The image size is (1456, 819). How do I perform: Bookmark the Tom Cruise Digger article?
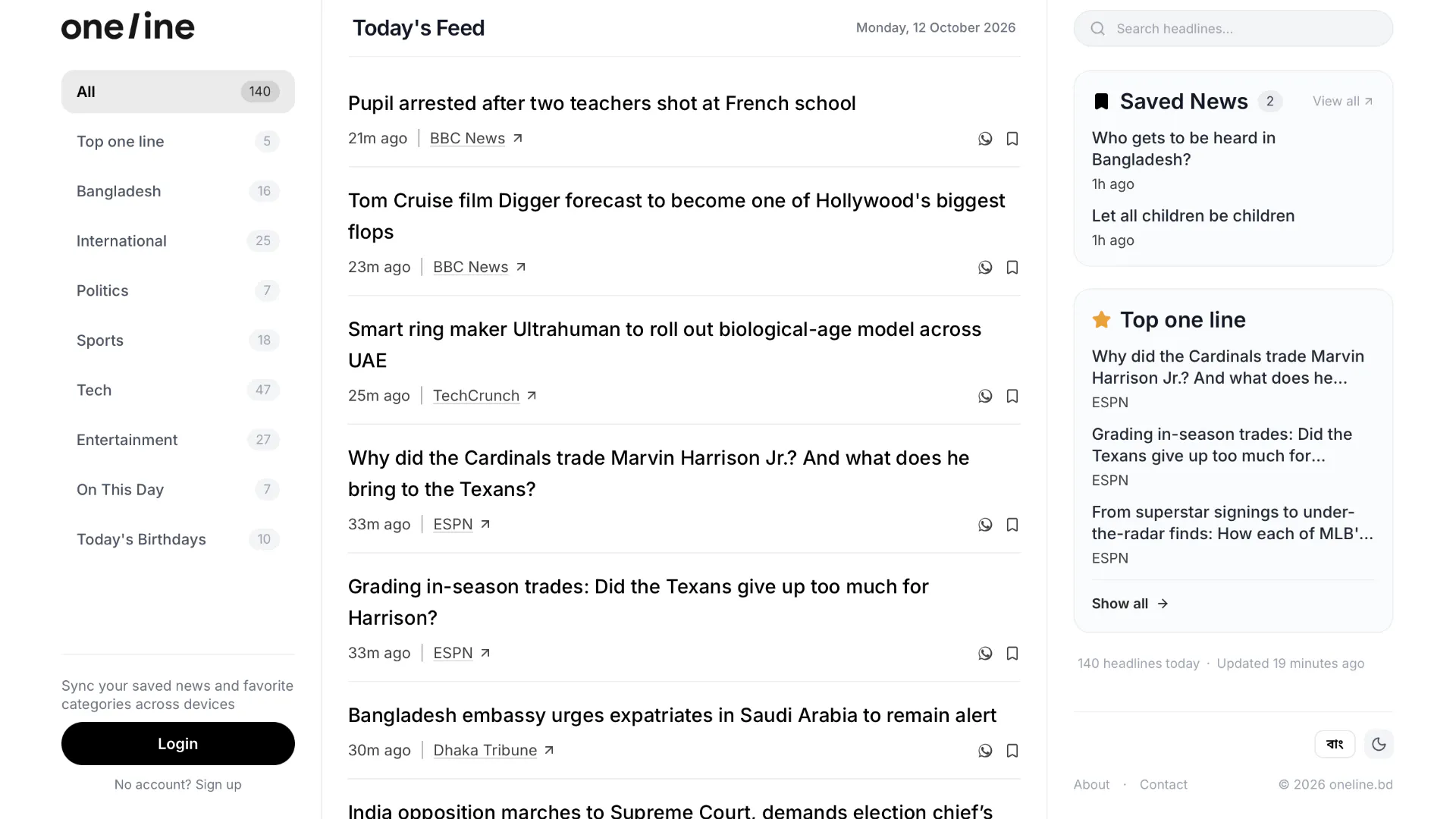click(x=1012, y=268)
